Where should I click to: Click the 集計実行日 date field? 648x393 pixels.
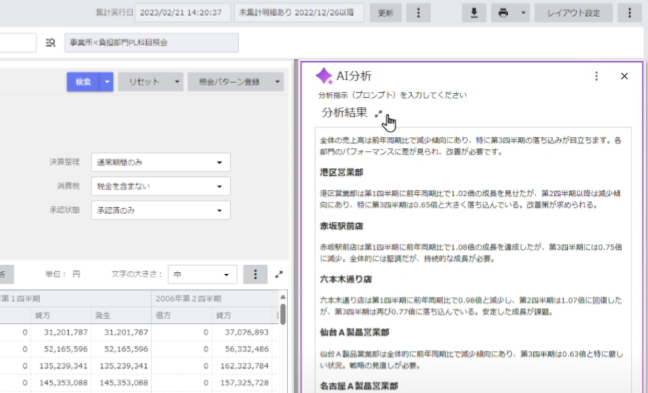coord(183,13)
